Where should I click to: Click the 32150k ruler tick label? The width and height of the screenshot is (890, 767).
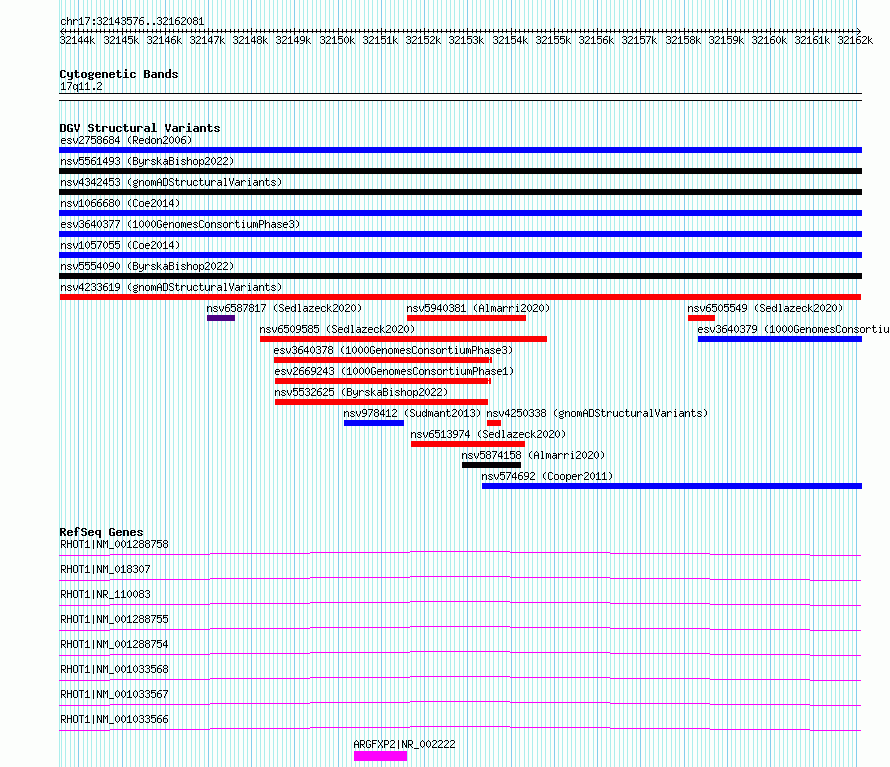(337, 40)
